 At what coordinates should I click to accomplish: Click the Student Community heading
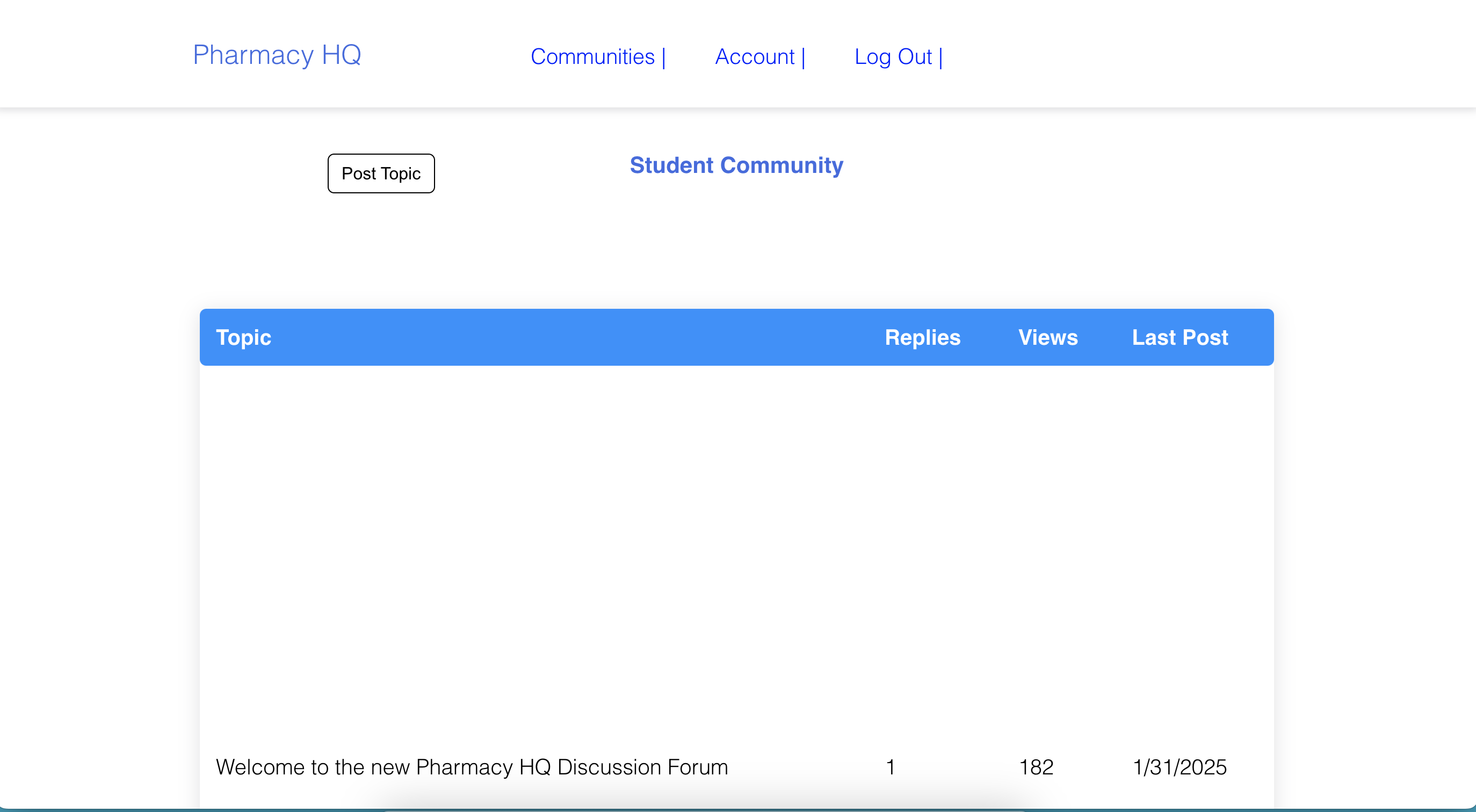[736, 165]
